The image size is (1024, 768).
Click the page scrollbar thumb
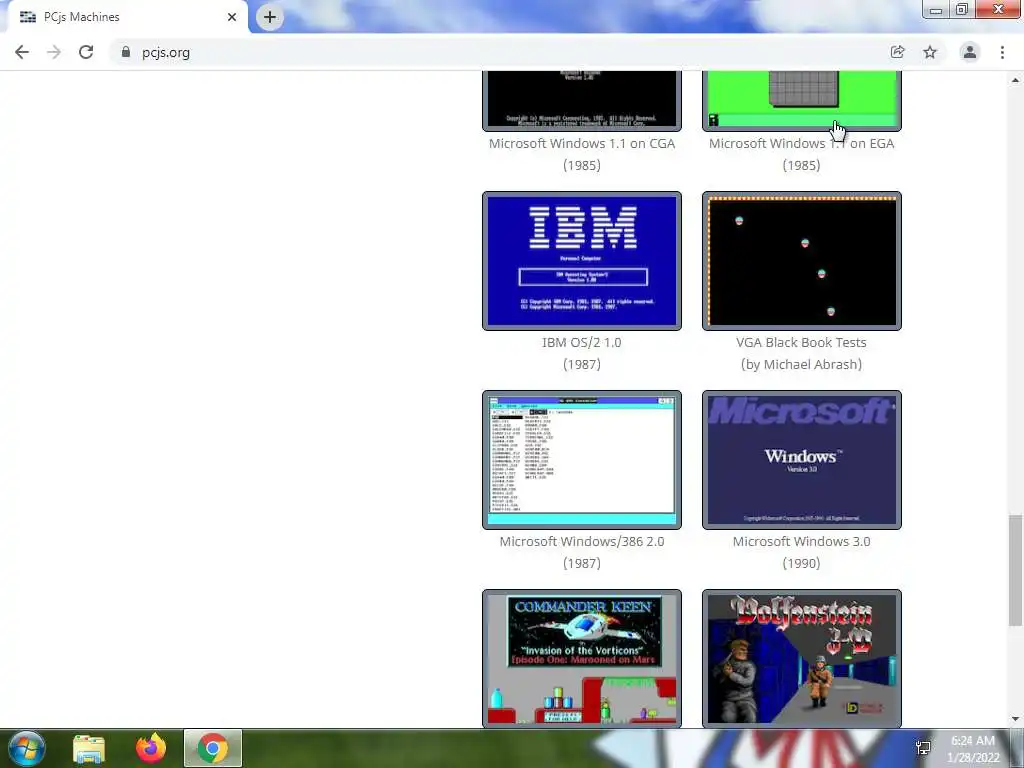tap(1015, 571)
